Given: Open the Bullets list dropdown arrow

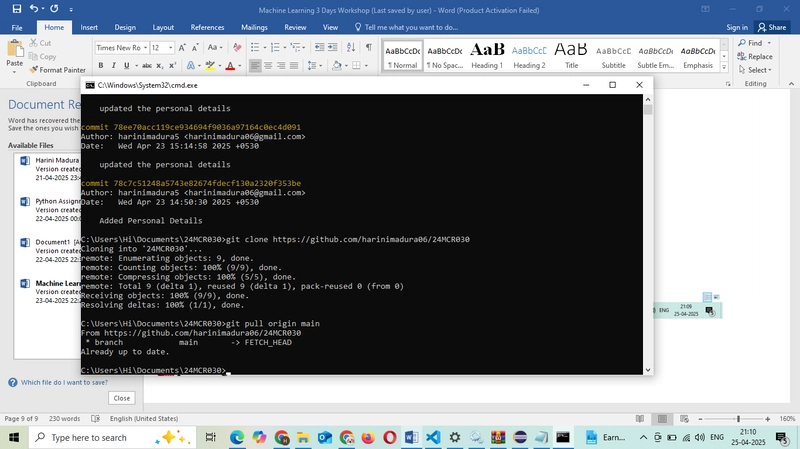Looking at the screenshot, I should [x=265, y=47].
